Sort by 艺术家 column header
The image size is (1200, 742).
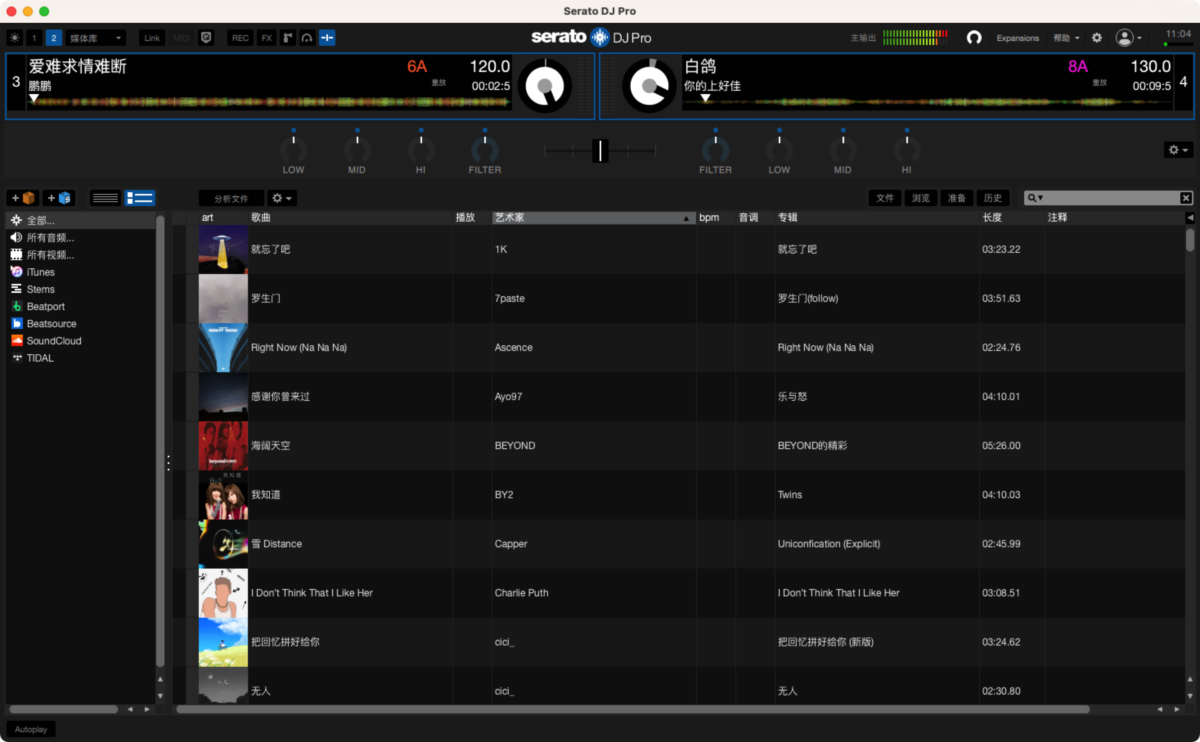click(593, 217)
